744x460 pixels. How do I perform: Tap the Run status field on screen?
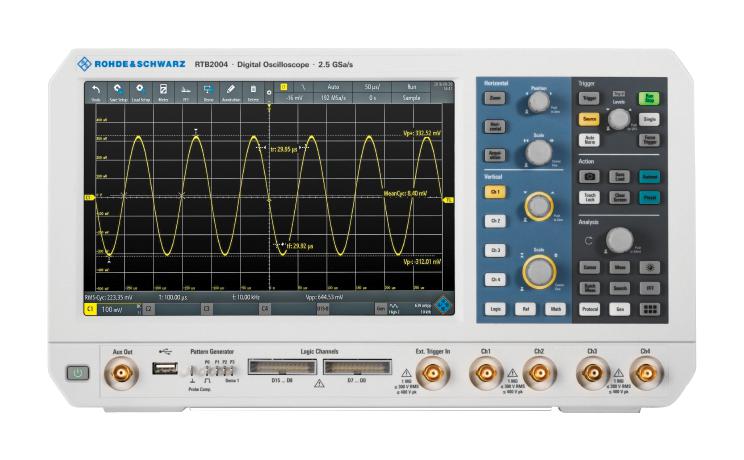click(411, 87)
